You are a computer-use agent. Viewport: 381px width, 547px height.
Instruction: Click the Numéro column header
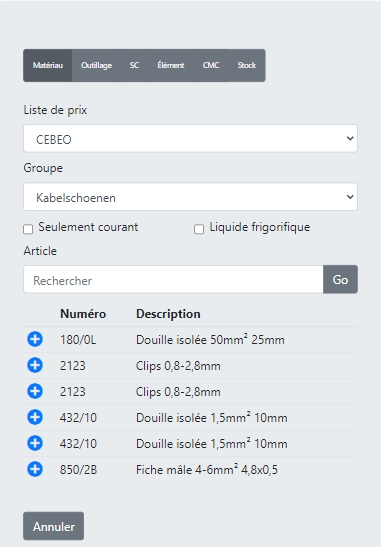point(83,314)
